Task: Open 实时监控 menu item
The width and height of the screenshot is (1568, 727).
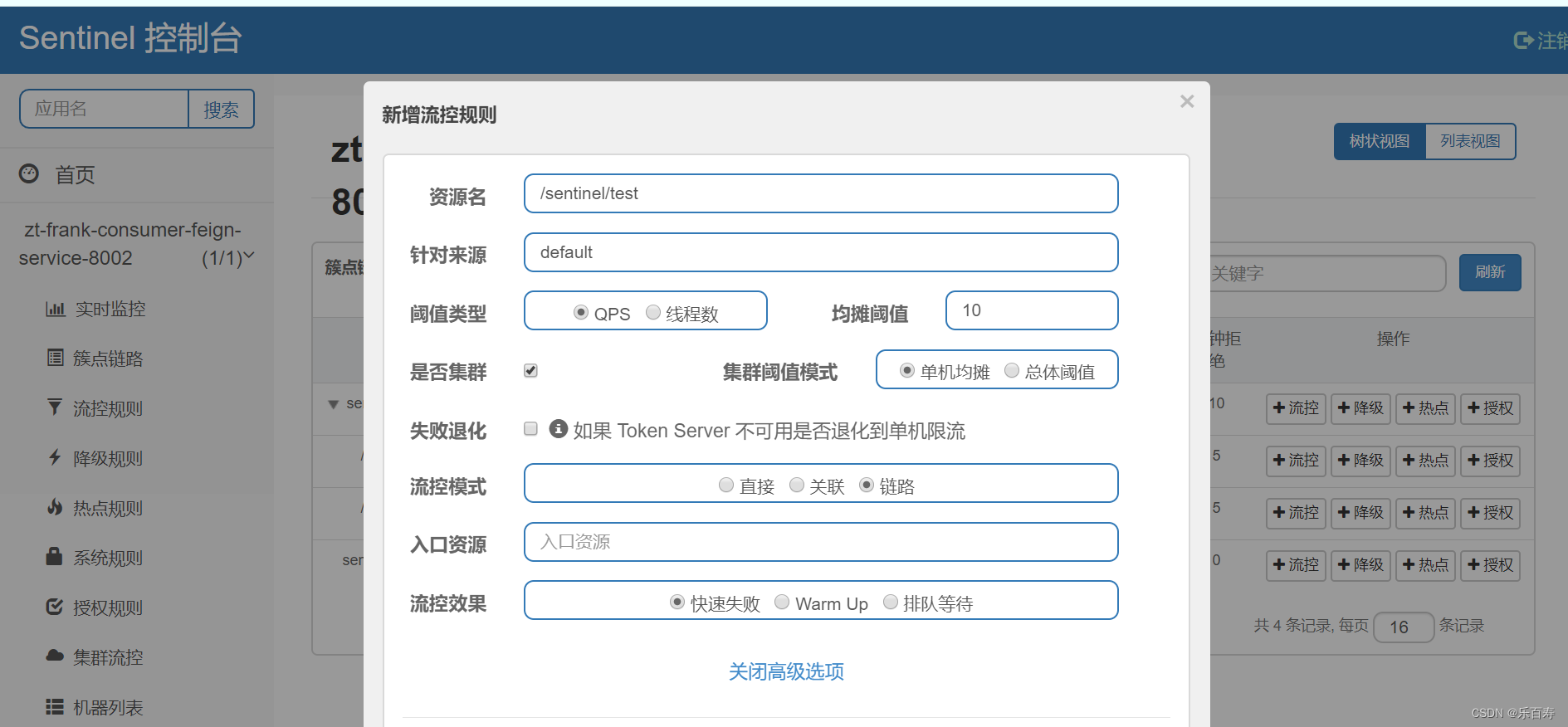Action: point(110,309)
